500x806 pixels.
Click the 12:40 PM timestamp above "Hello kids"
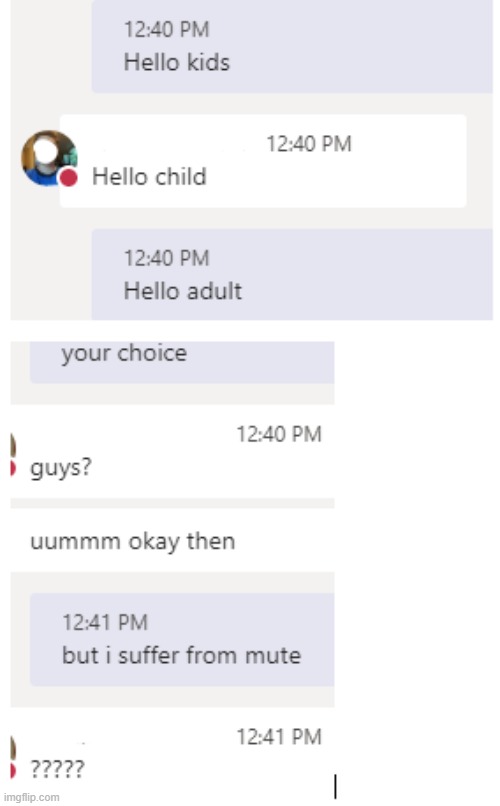point(166,29)
